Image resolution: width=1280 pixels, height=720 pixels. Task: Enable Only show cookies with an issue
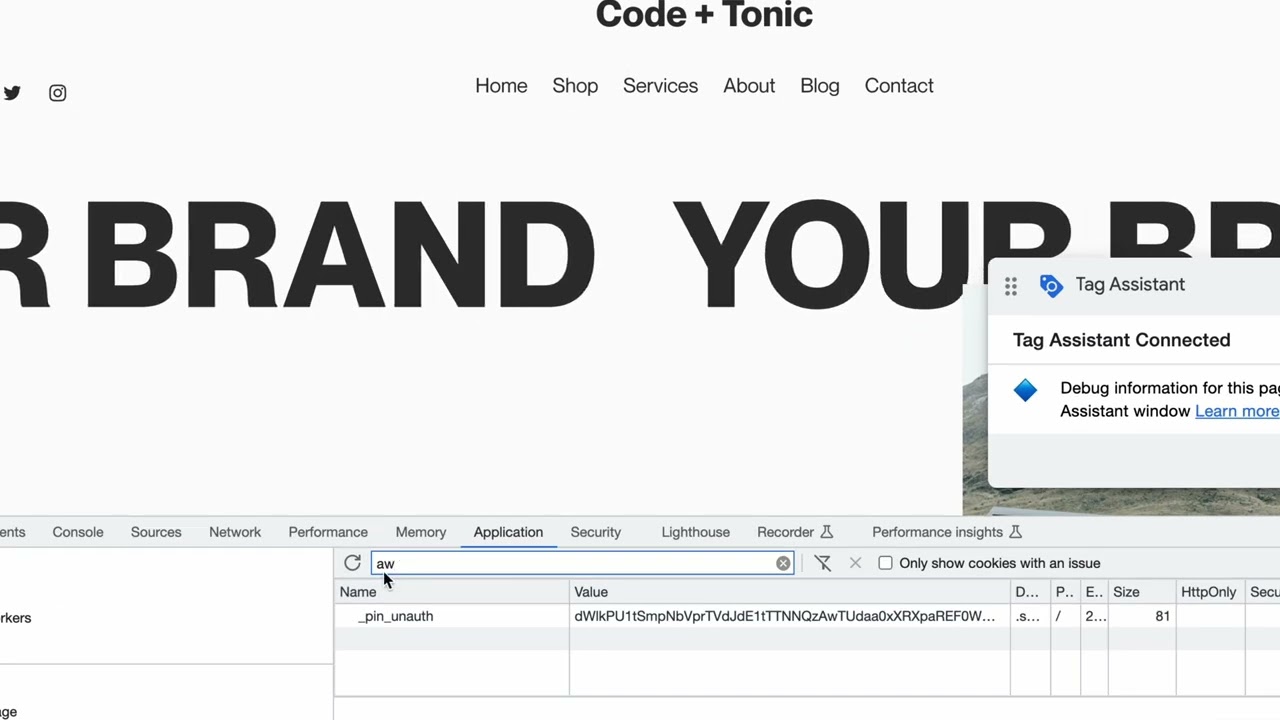[885, 563]
